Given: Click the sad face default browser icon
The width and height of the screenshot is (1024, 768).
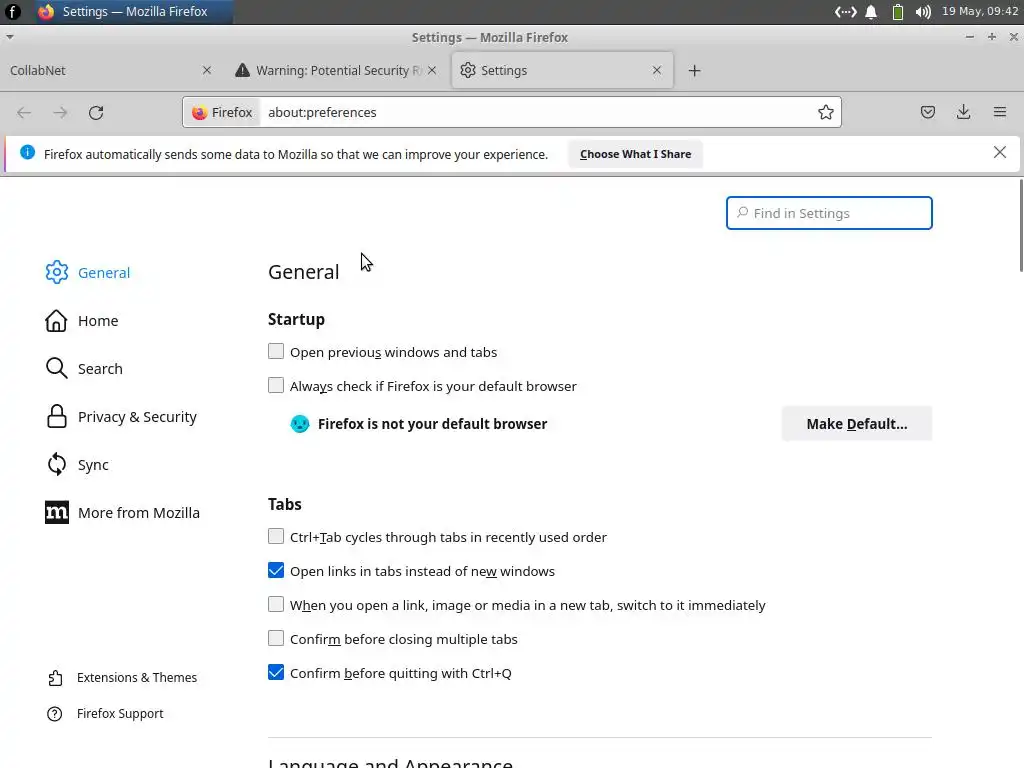Looking at the screenshot, I should (x=300, y=424).
